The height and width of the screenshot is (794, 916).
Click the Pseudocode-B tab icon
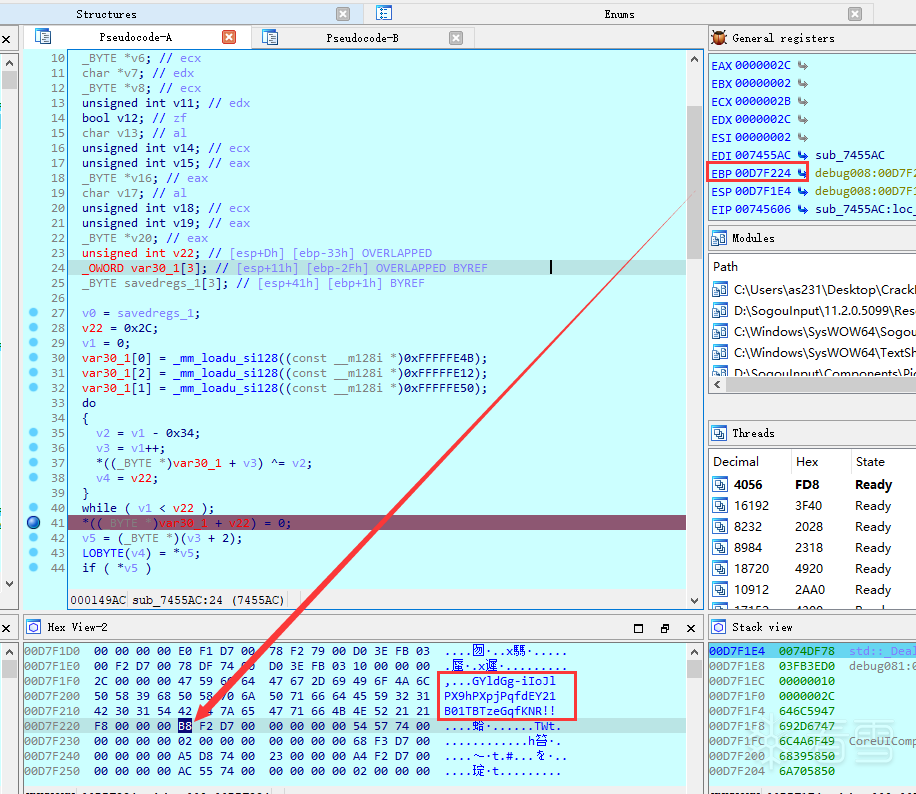click(270, 37)
